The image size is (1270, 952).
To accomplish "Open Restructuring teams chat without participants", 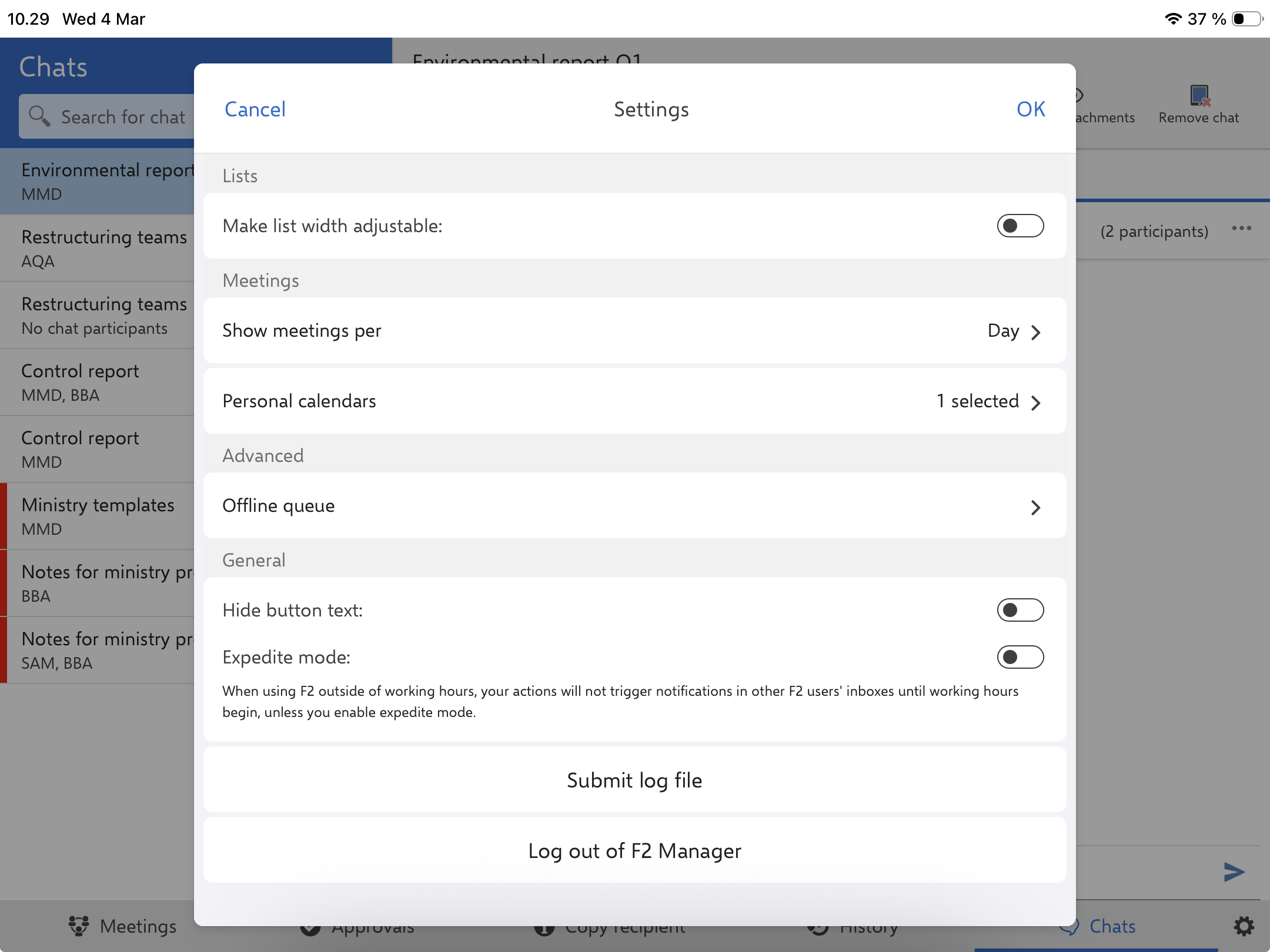I will point(97,315).
